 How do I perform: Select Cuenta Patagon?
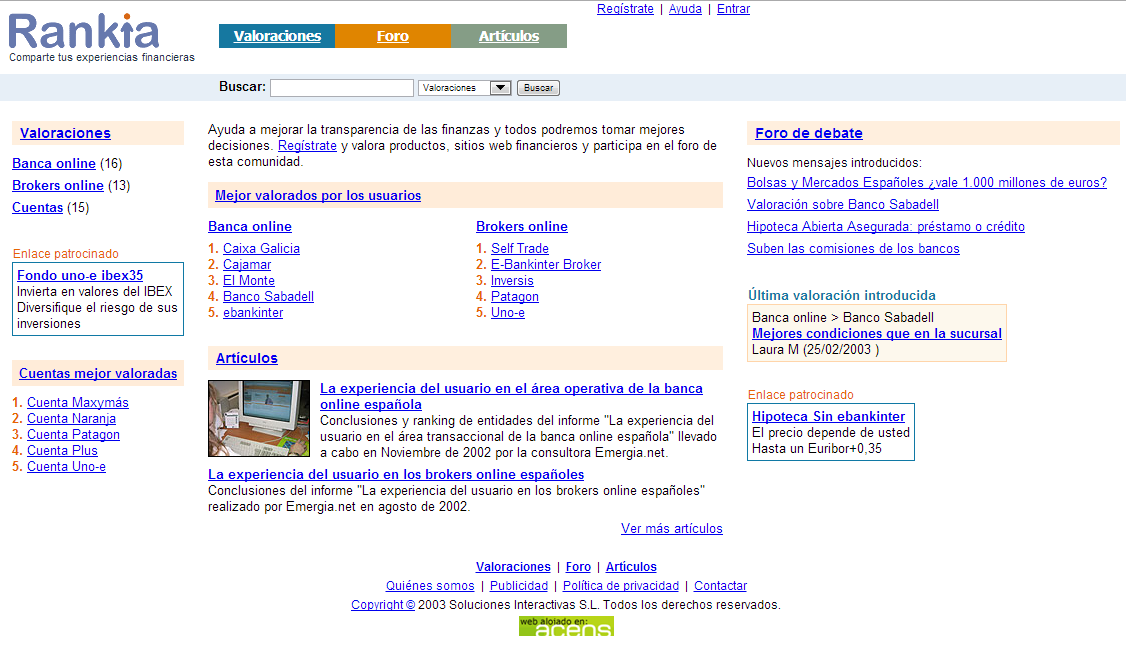73,435
